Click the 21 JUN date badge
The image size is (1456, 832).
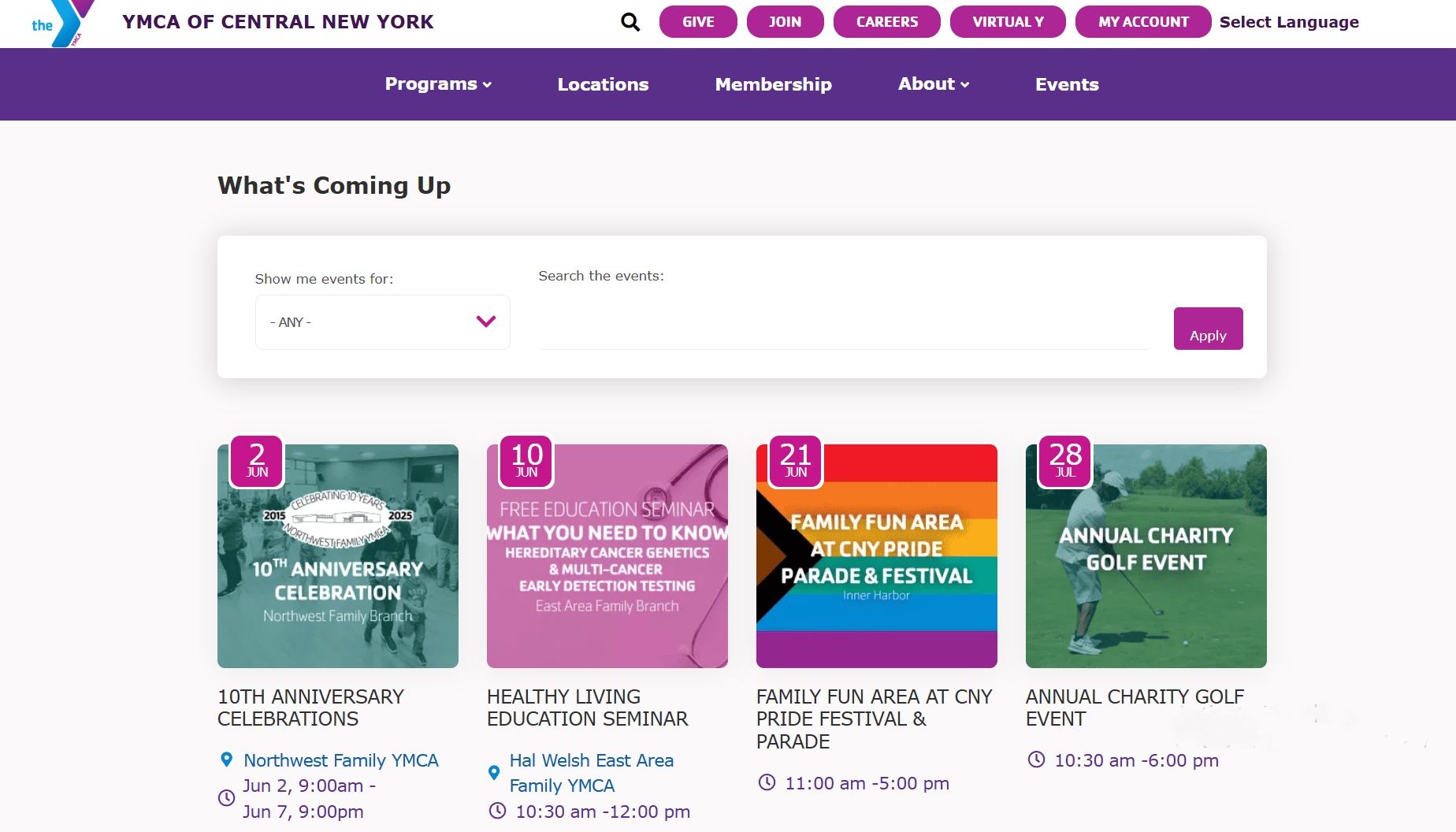pyautogui.click(x=796, y=462)
